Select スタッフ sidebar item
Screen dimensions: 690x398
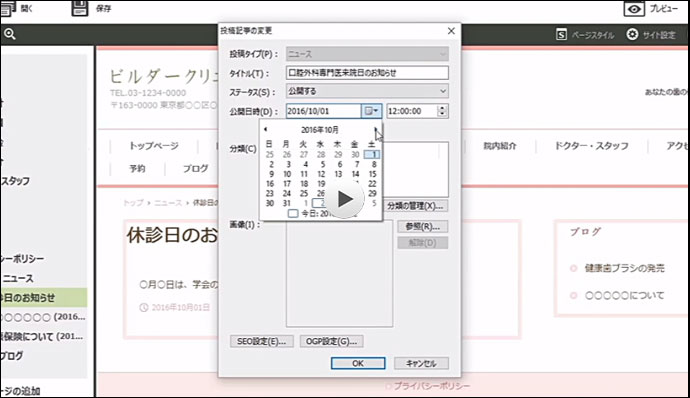[16, 181]
